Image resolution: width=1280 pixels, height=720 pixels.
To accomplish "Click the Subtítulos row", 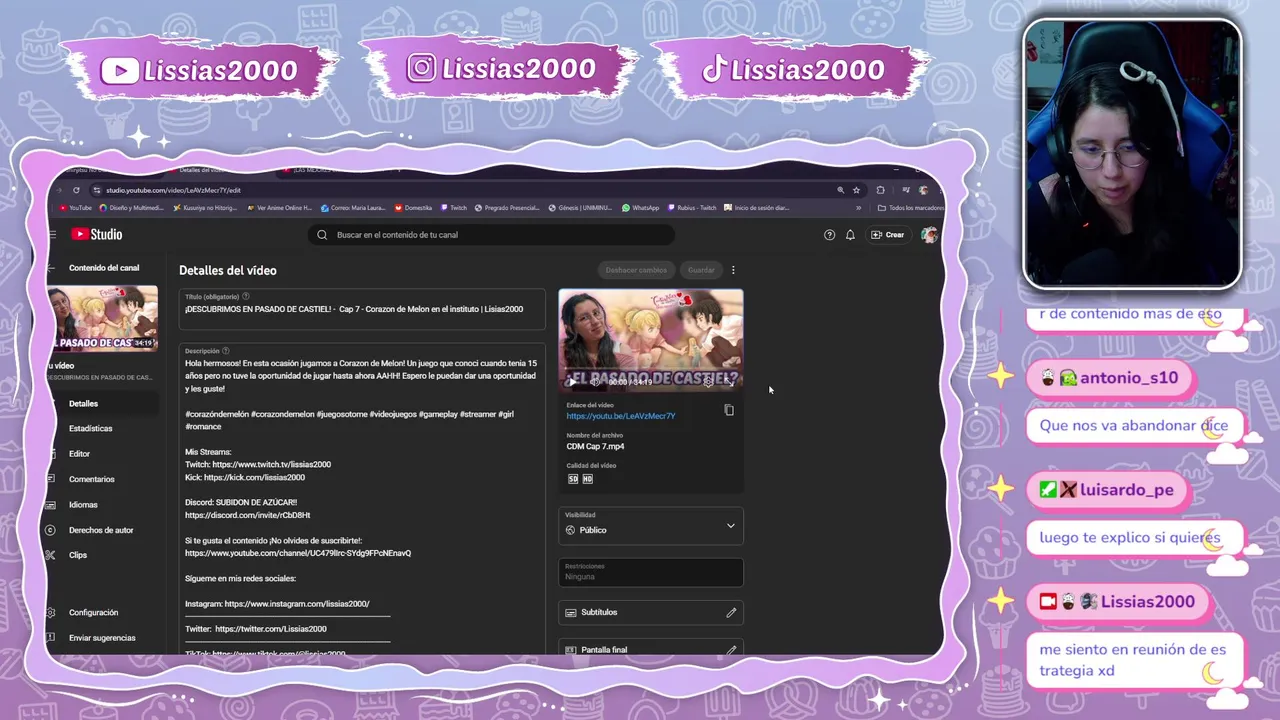I will coord(650,612).
